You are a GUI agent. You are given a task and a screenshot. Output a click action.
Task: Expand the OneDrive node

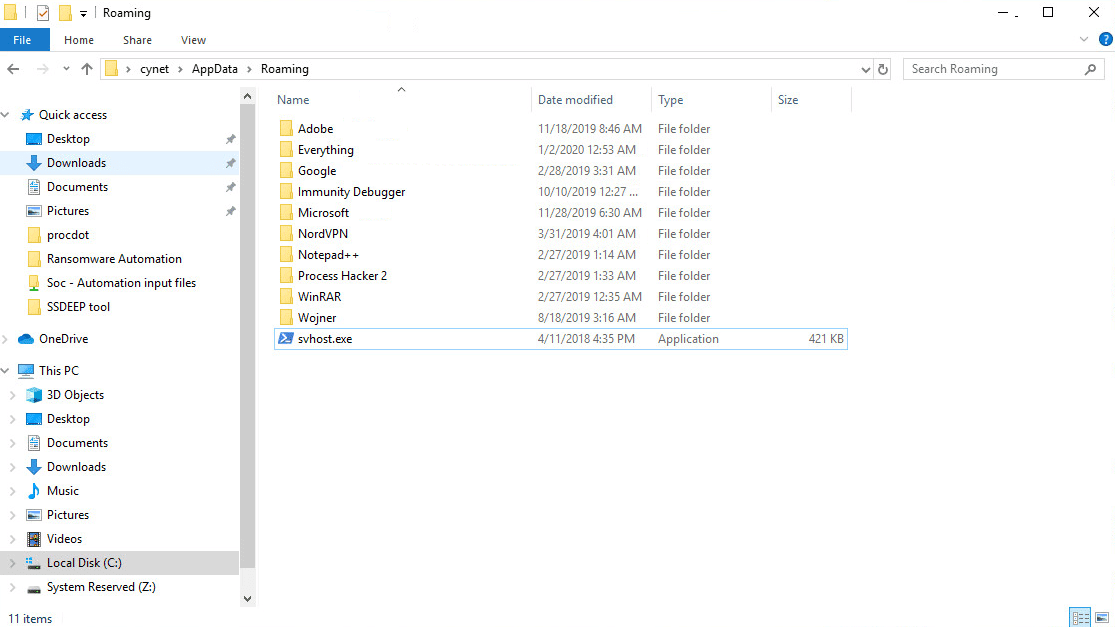coord(6,339)
